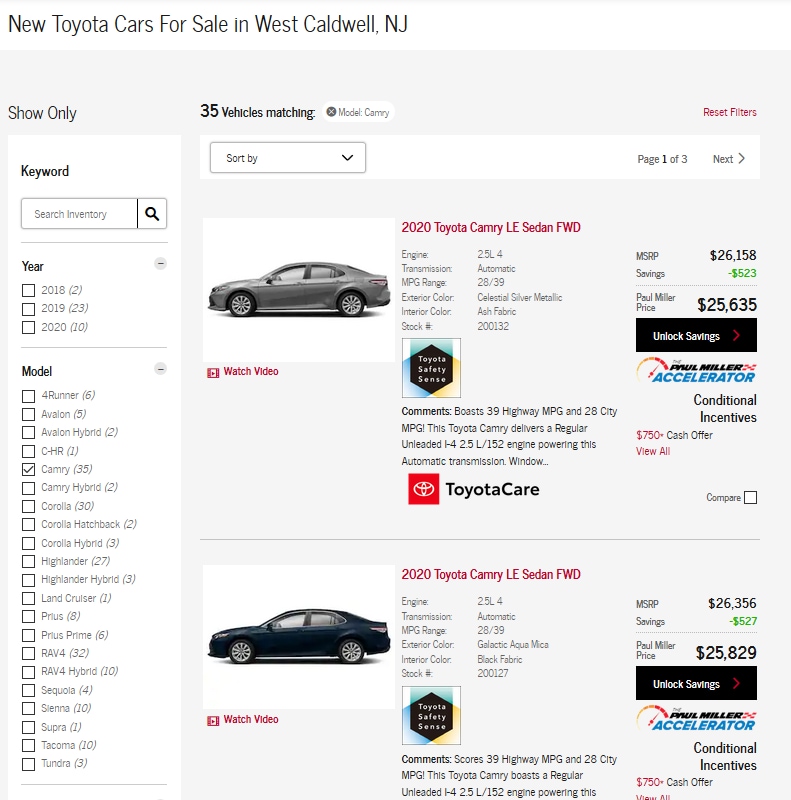791x800 pixels.
Task: Tick the Compare checkbox for first Camry
Action: 750,497
